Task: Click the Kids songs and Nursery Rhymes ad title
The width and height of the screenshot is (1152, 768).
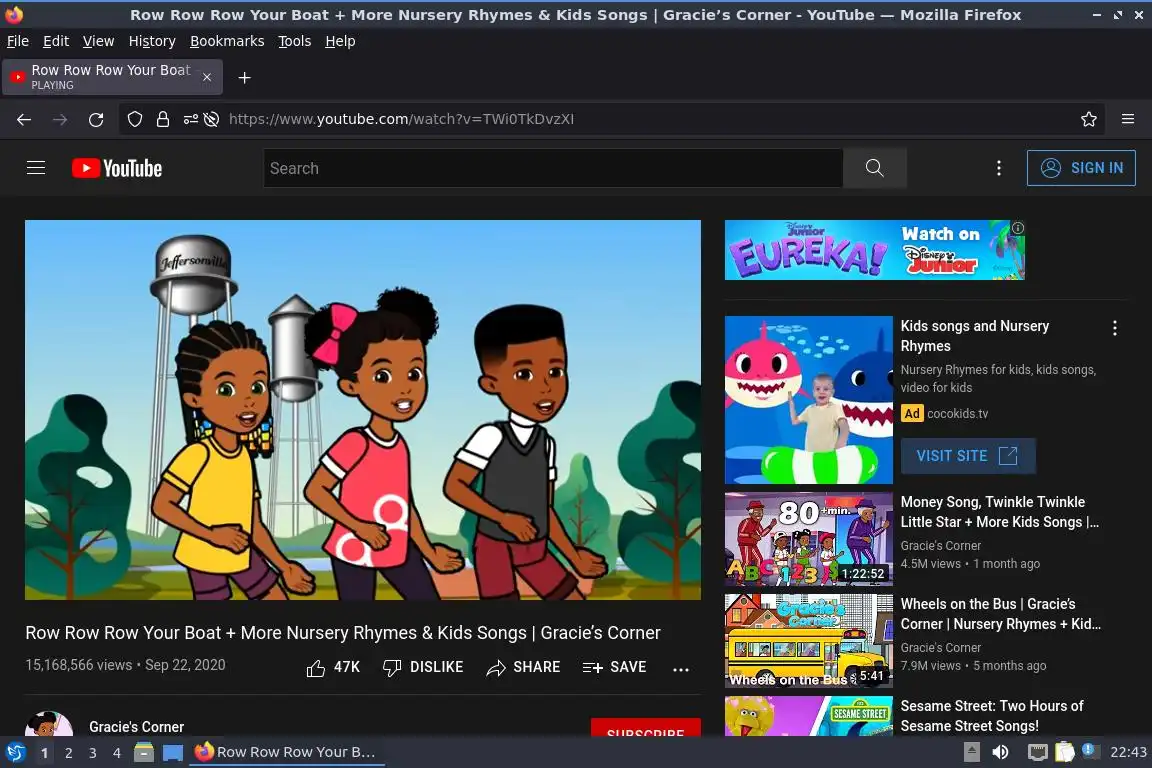Action: pyautogui.click(x=975, y=336)
